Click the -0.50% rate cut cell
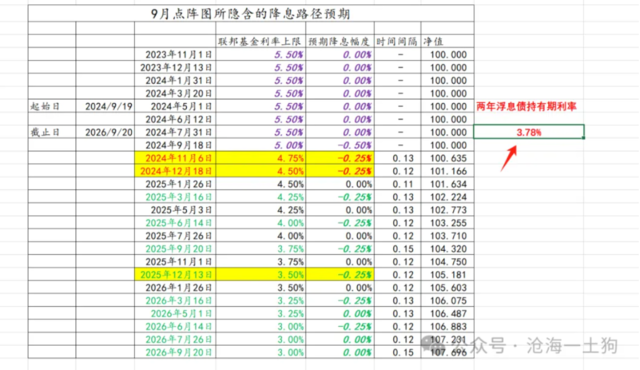 tap(340, 145)
